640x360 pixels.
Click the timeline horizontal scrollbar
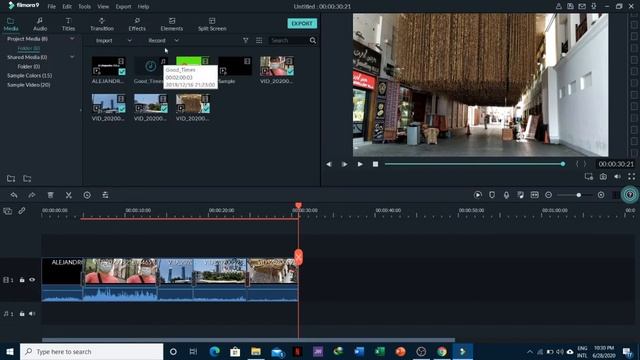(x=248, y=340)
